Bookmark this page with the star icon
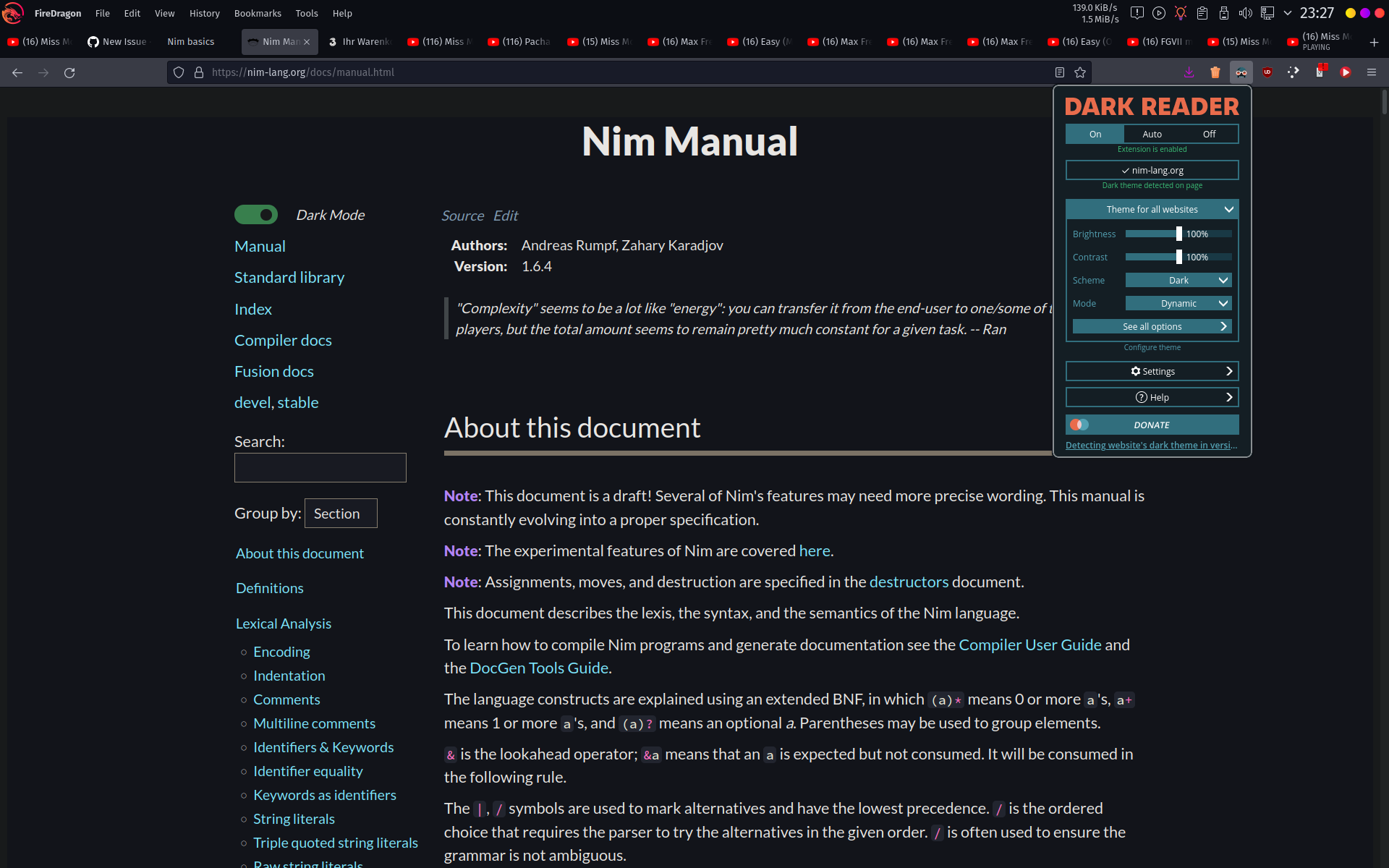Screen dimensions: 1389x868 (x=1080, y=72)
